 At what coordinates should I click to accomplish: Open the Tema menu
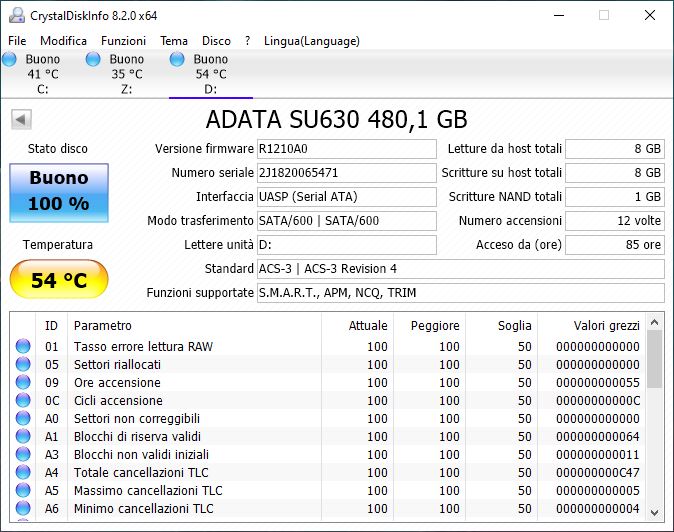point(174,41)
